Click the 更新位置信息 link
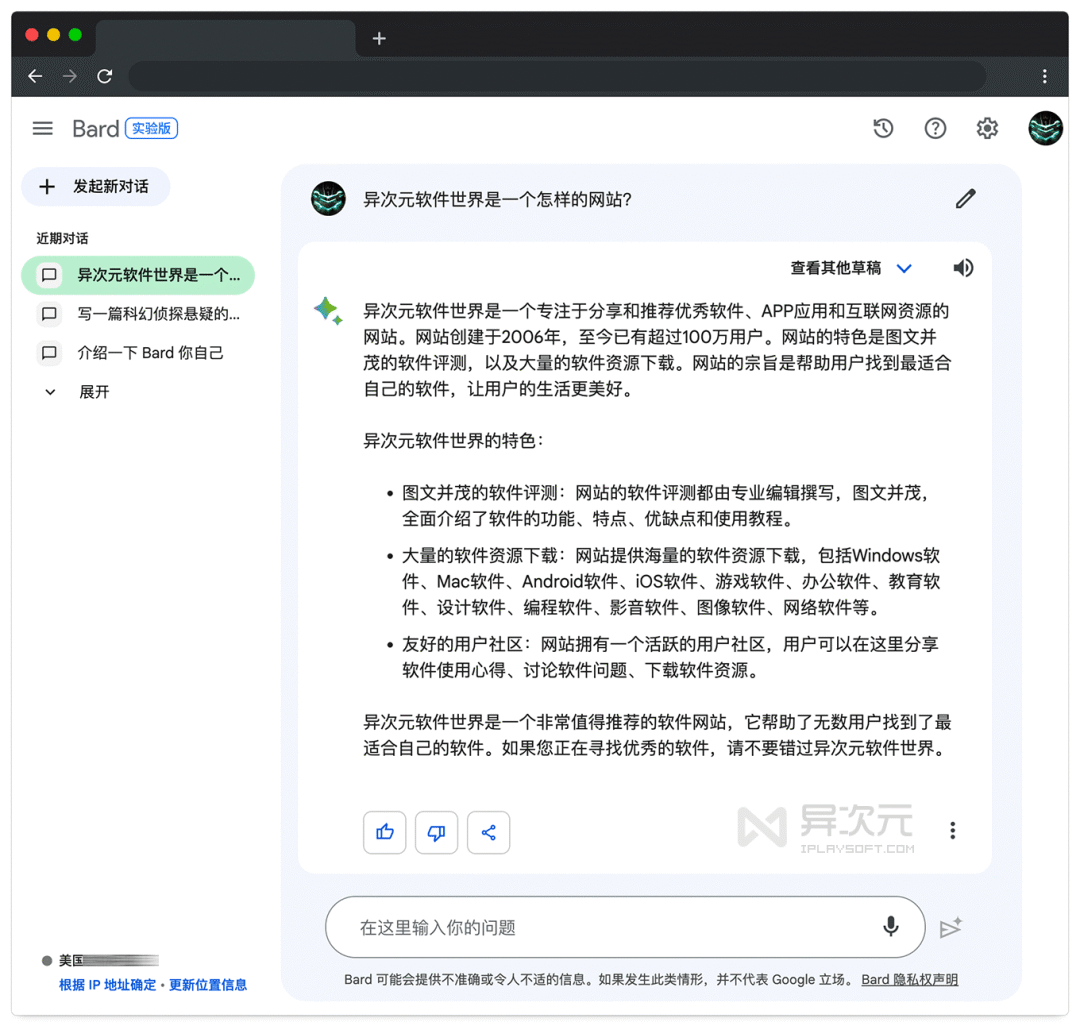This screenshot has width=1080, height=1026. click(208, 985)
